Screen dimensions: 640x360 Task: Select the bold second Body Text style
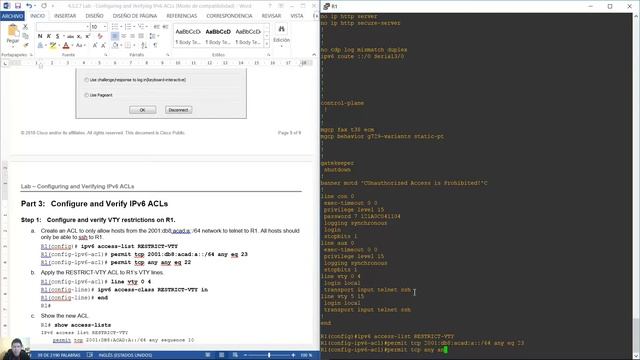click(218, 36)
